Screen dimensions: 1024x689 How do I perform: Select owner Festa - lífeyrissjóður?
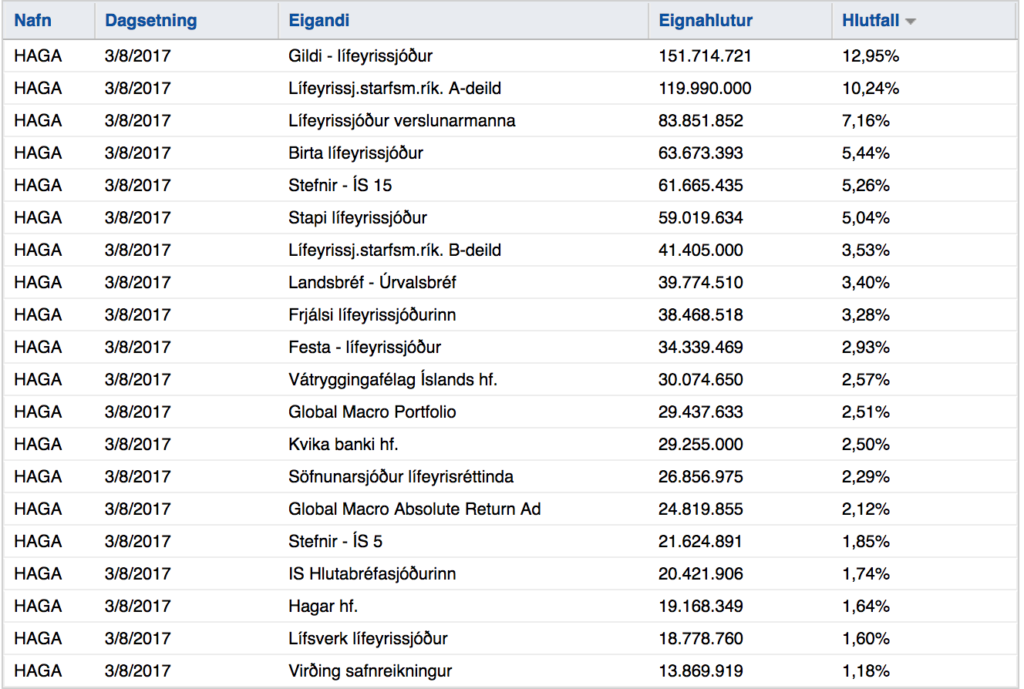pos(364,347)
